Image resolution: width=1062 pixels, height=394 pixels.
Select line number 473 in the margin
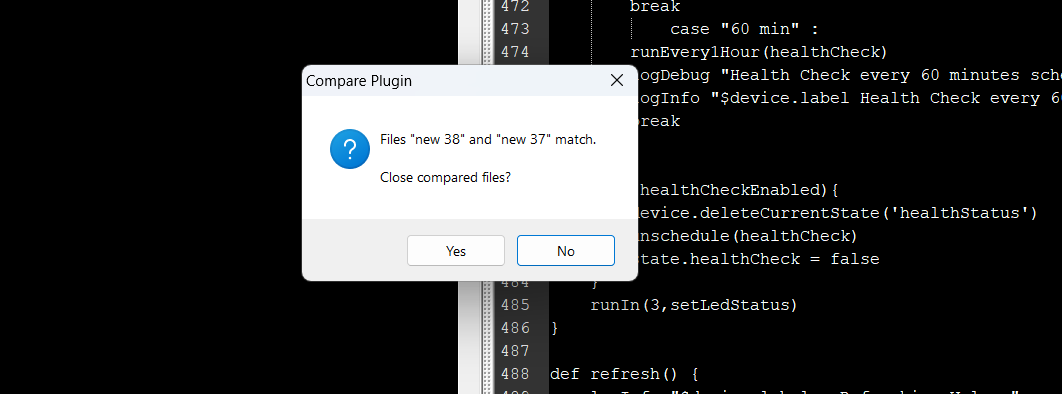coord(515,29)
